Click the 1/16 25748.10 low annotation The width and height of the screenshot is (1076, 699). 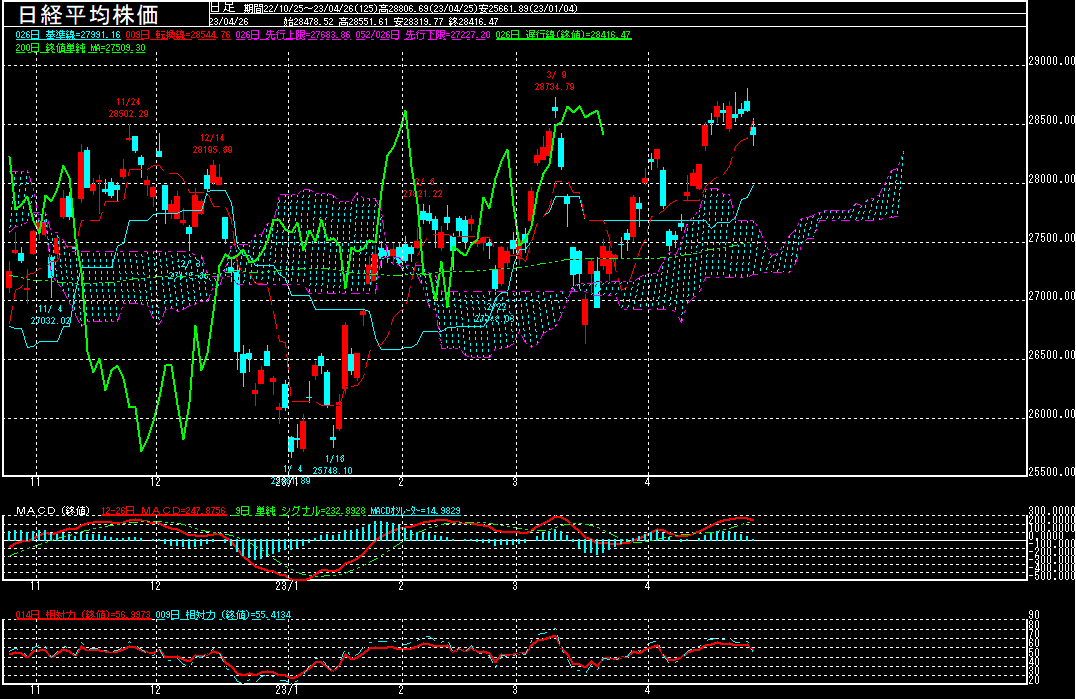point(333,464)
